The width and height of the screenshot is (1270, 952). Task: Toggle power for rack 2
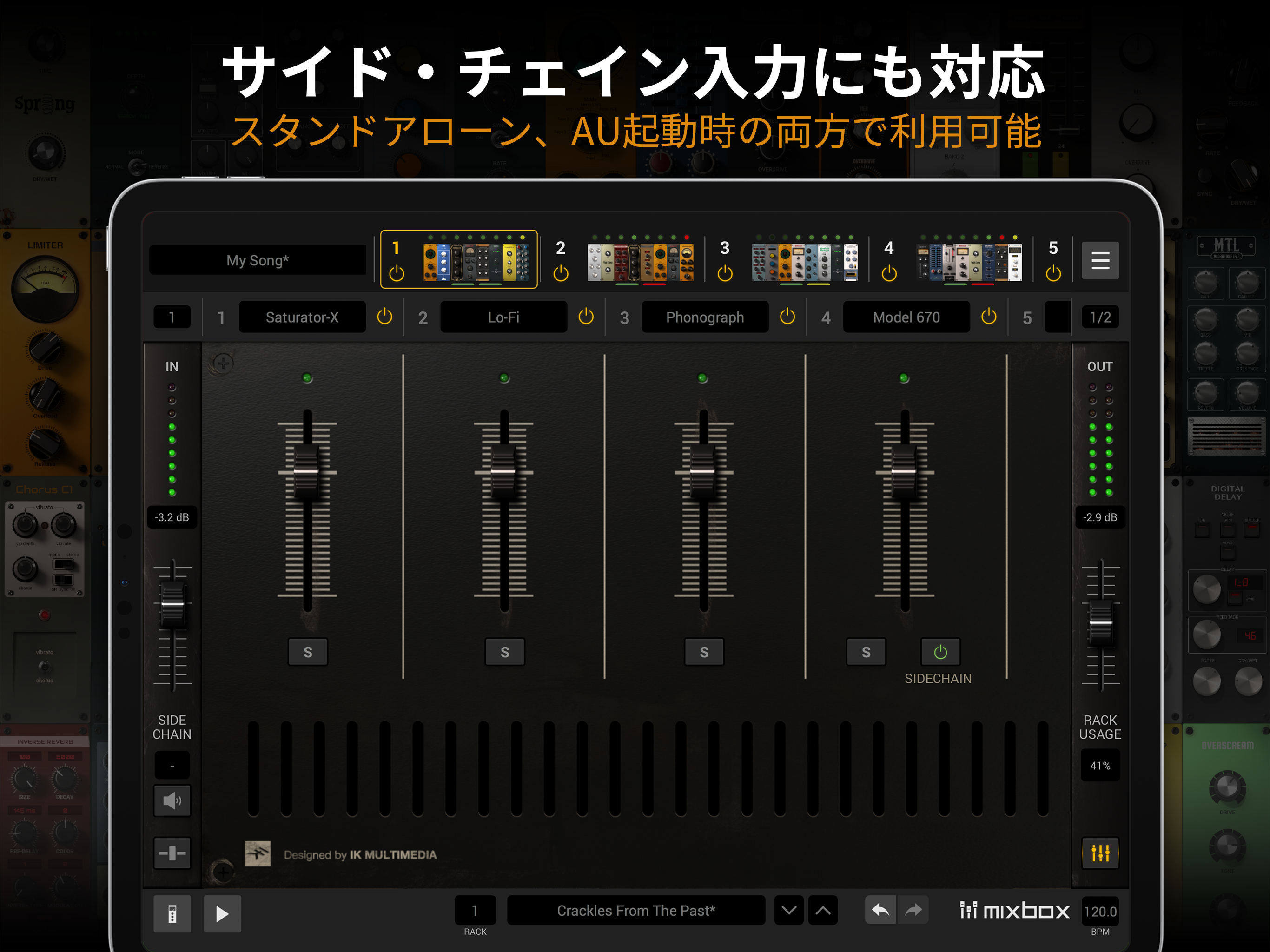pyautogui.click(x=560, y=274)
